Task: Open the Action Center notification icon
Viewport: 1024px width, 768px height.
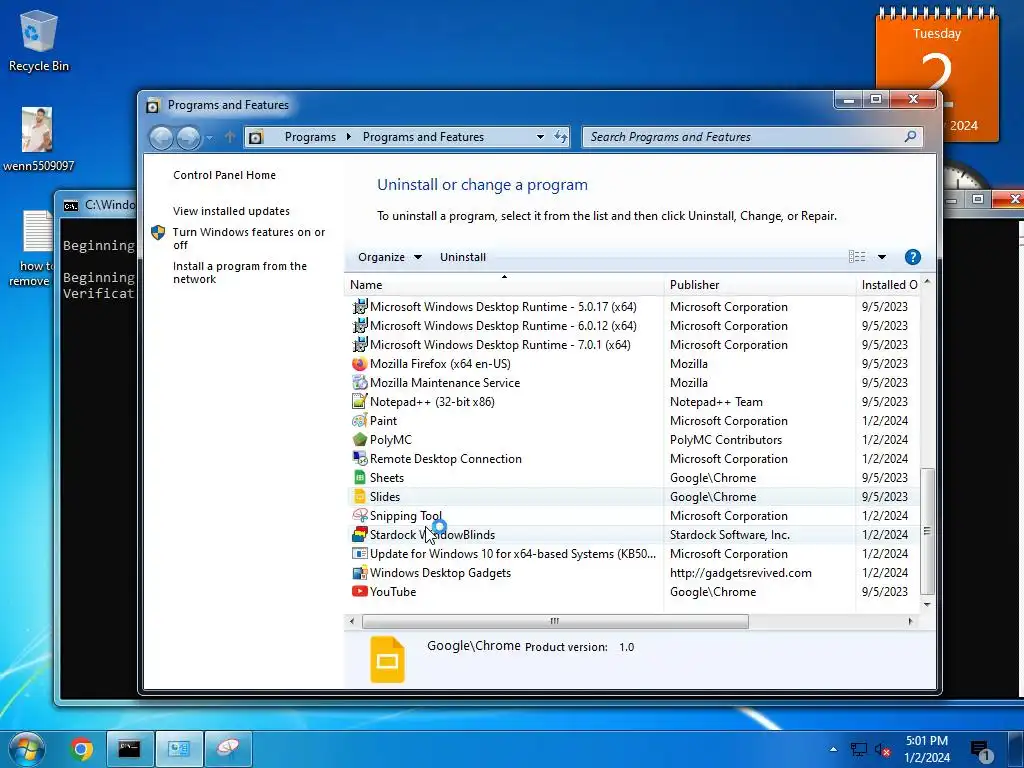Action: point(981,750)
